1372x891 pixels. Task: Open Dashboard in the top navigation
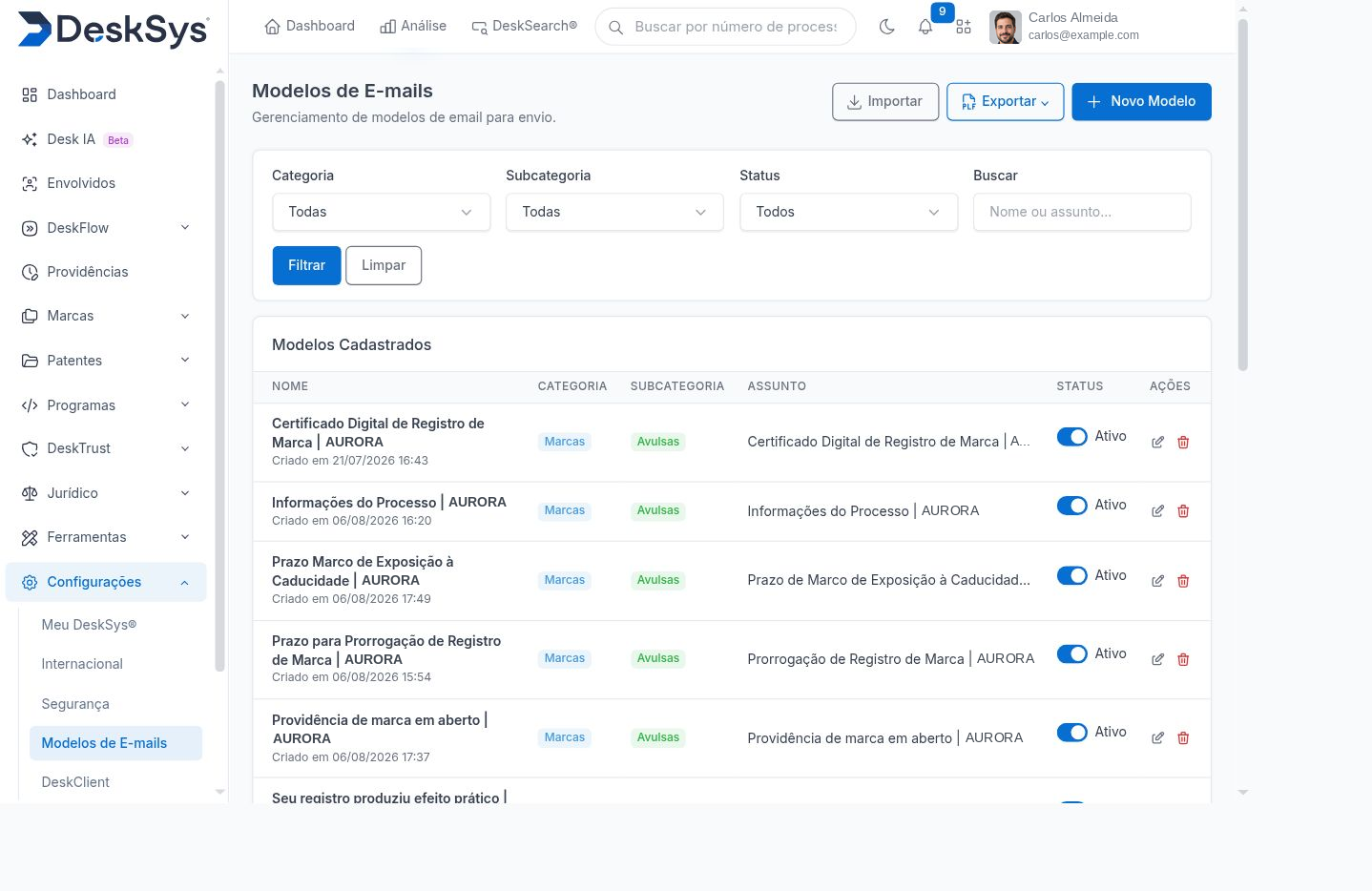309,27
